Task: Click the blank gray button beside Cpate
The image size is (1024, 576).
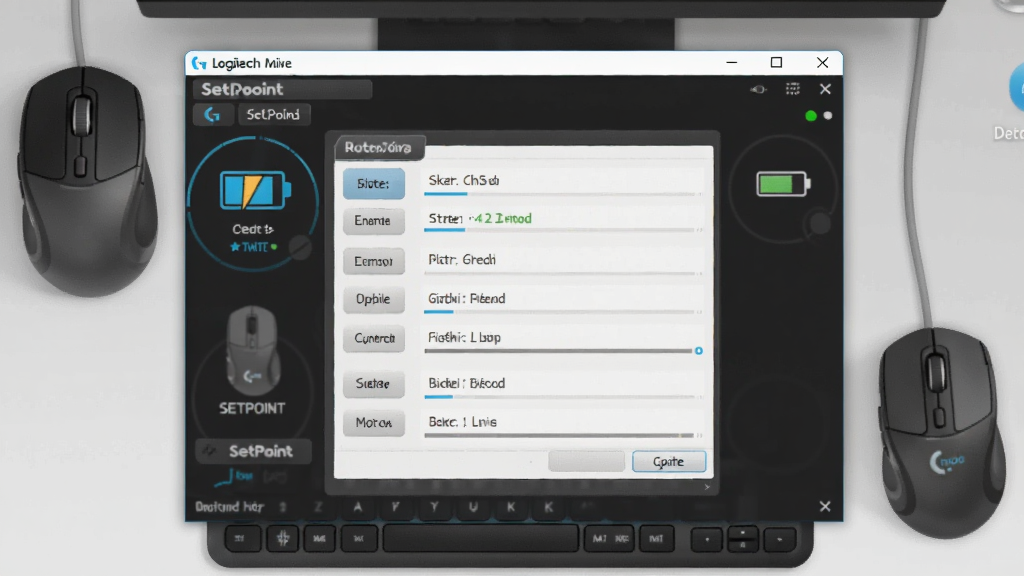Action: (586, 461)
